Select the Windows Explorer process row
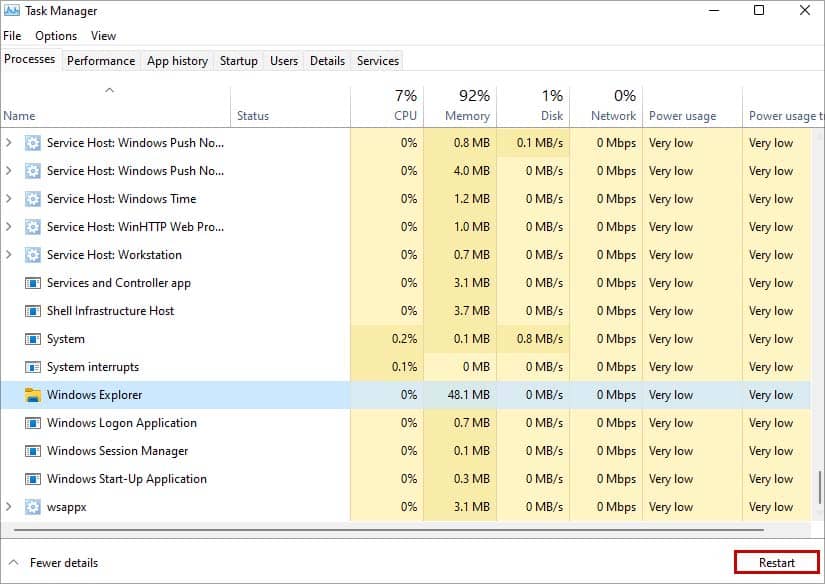 click(x=405, y=395)
